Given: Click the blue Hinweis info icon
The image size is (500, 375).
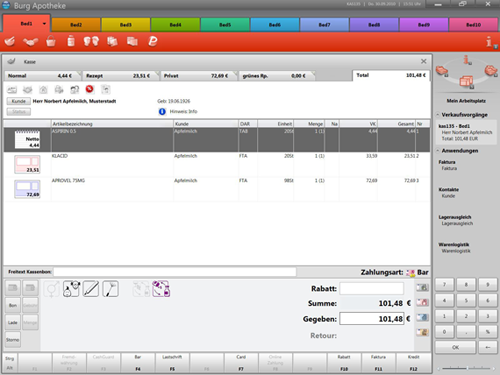Looking at the screenshot, I should pyautogui.click(x=162, y=111).
